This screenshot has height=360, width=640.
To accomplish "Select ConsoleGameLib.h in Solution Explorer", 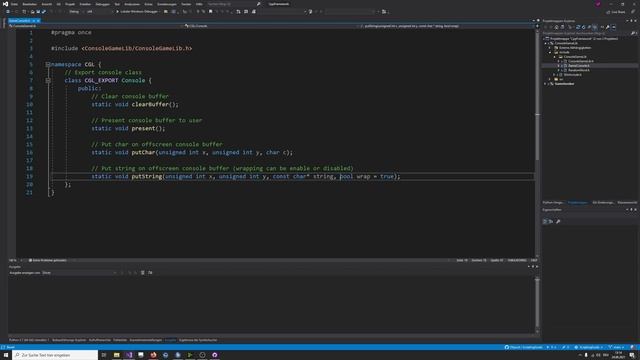I will tap(581, 61).
